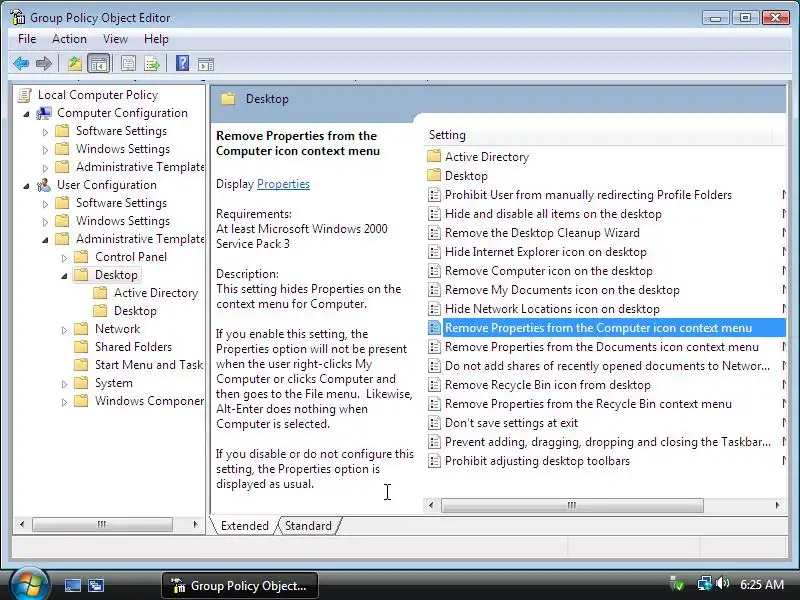Screen dimensions: 800x600
Task: Click the Active Directory folder icon in settings list
Action: tap(434, 156)
